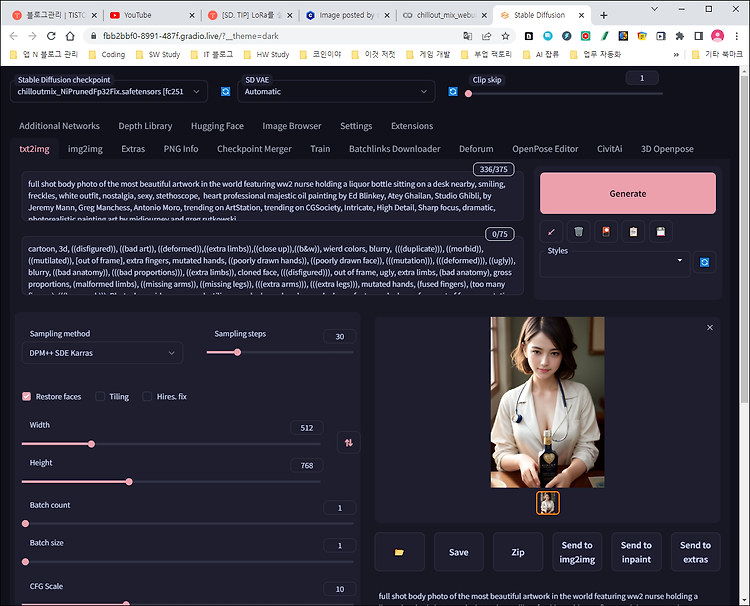This screenshot has height=606, width=750.
Task: Open a new browser tab
Action: click(604, 15)
